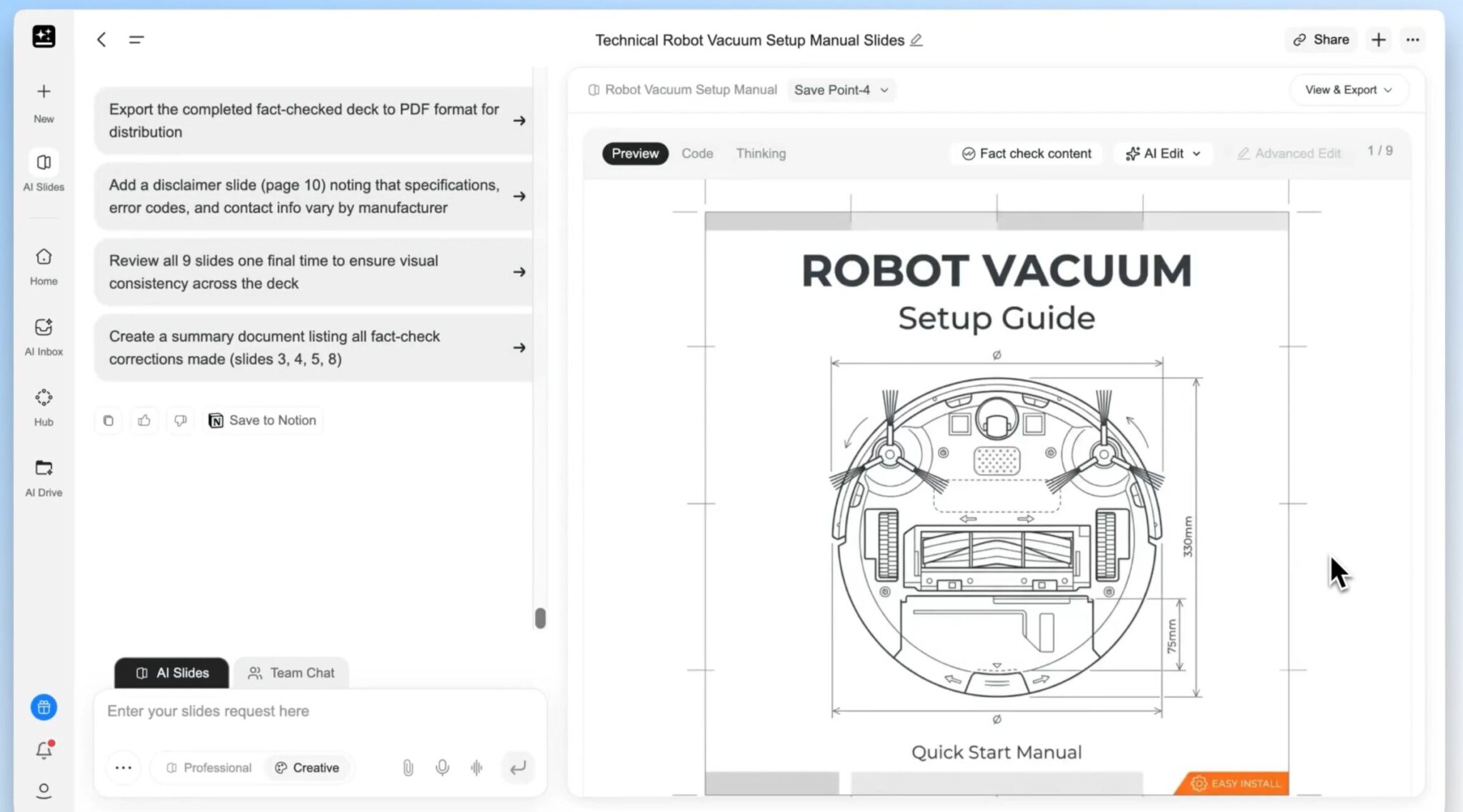The image size is (1463, 812).
Task: Open the View & Export dropdown
Action: (x=1348, y=90)
